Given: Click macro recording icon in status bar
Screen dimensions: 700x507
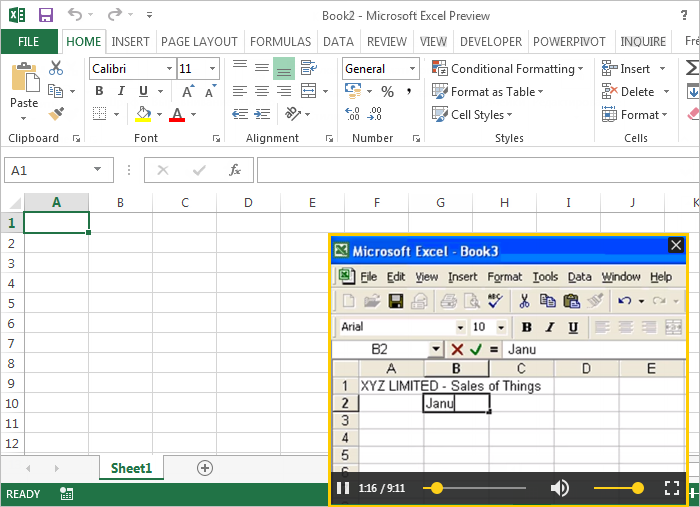Looking at the screenshot, I should coord(66,494).
